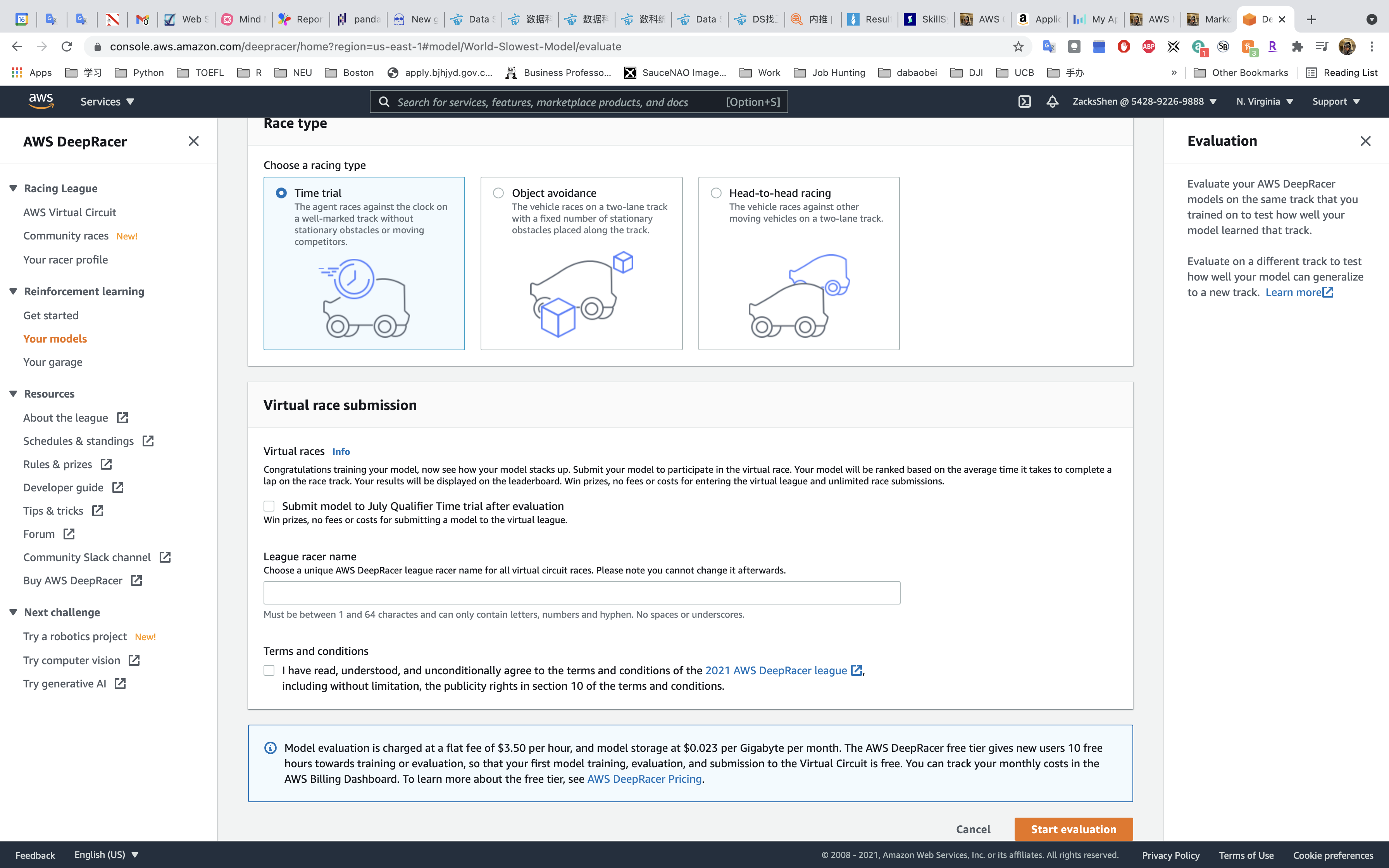Image resolution: width=1389 pixels, height=868 pixels.
Task: Bookmark this page with star icon
Action: point(1018,46)
